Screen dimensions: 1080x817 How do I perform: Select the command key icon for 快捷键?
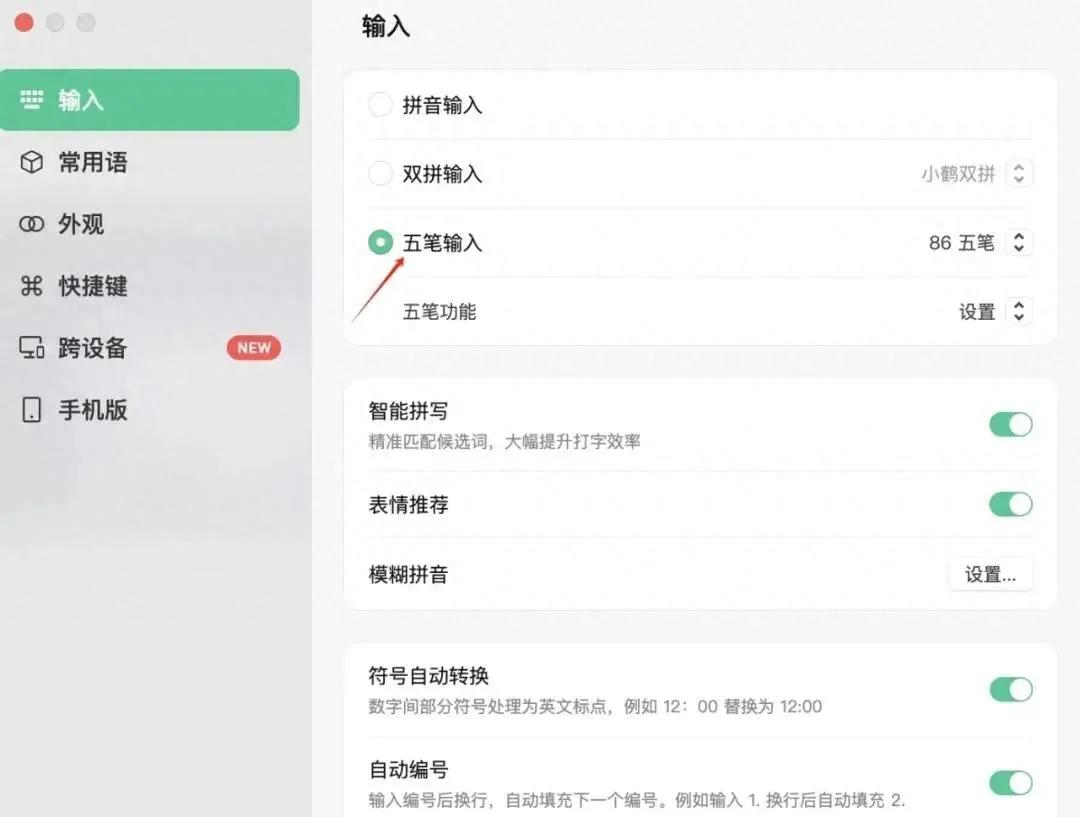coord(31,286)
